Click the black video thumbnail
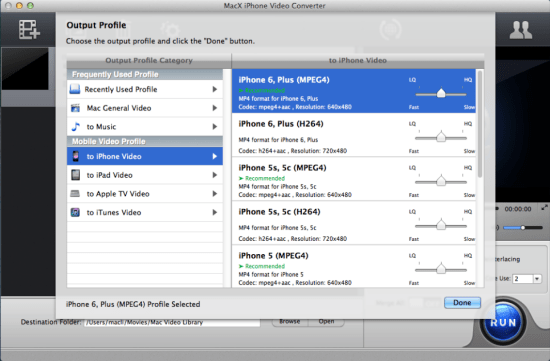Image resolution: width=550 pixels, height=361 pixels. pos(25,69)
